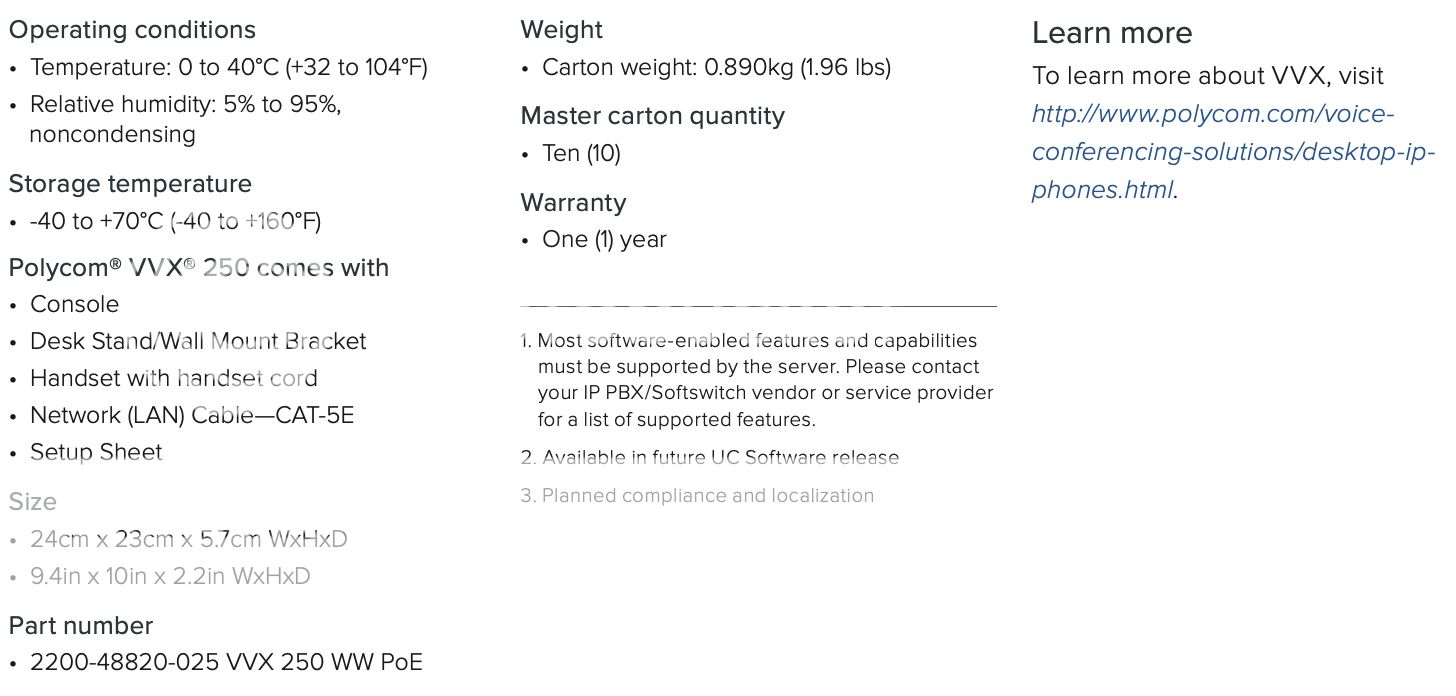Click 'Desk Stand/Wall Mount Bracket' item
This screenshot has width=1456, height=696.
pos(198,341)
